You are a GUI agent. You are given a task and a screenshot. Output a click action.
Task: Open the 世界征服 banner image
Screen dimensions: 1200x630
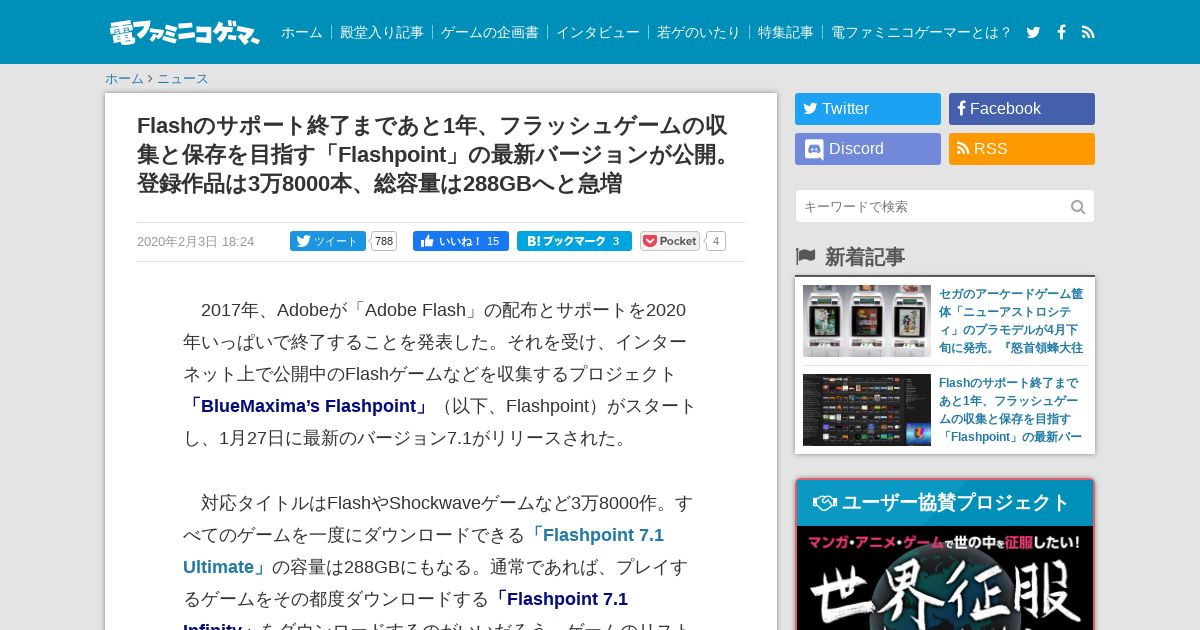[945, 578]
